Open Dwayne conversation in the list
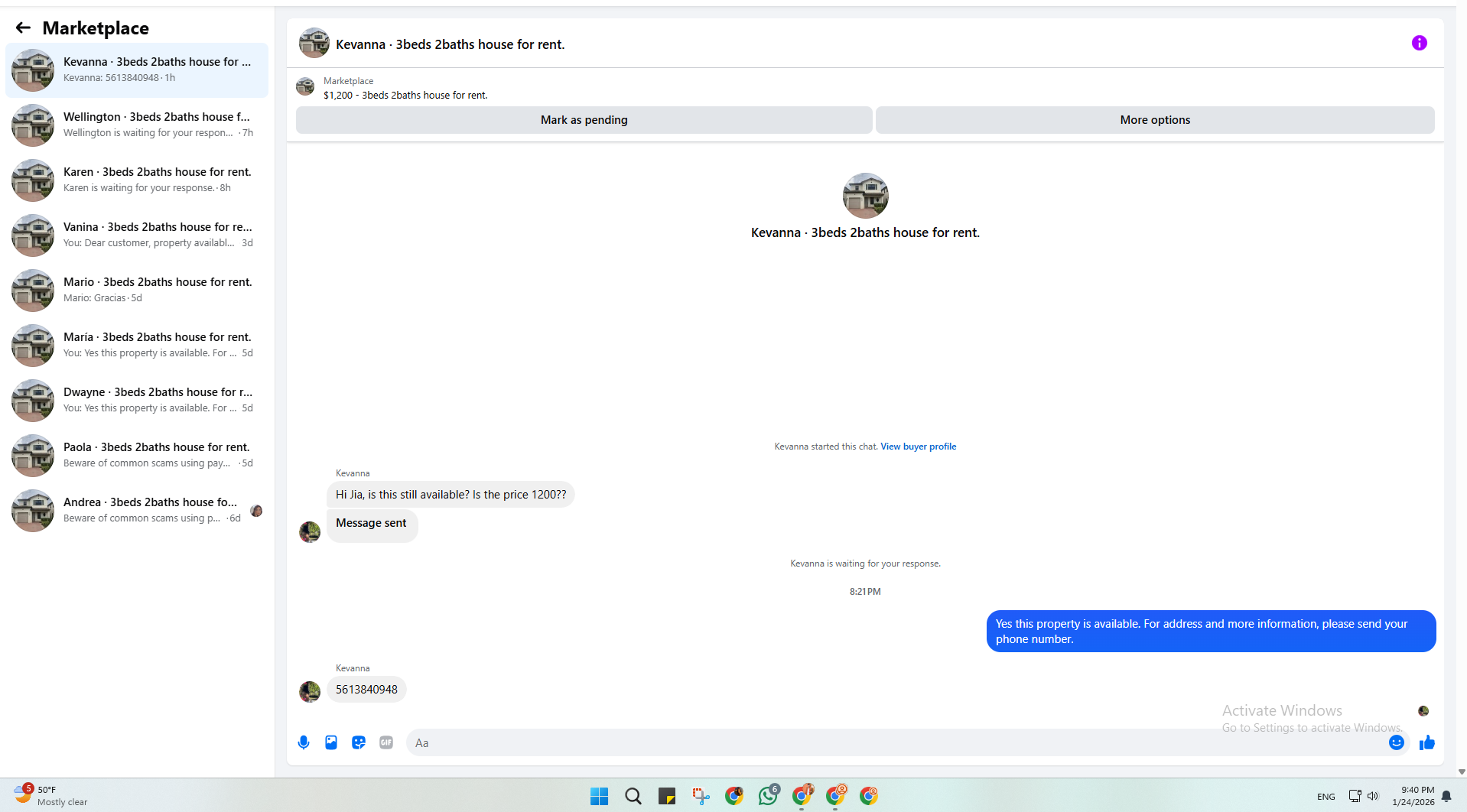1467x812 pixels. tap(137, 401)
